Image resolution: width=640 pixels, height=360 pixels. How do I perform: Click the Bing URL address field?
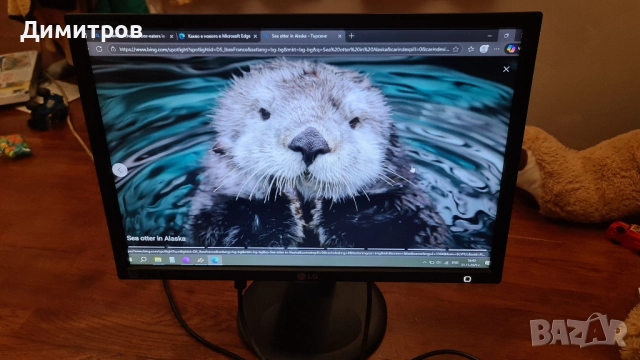(284, 49)
